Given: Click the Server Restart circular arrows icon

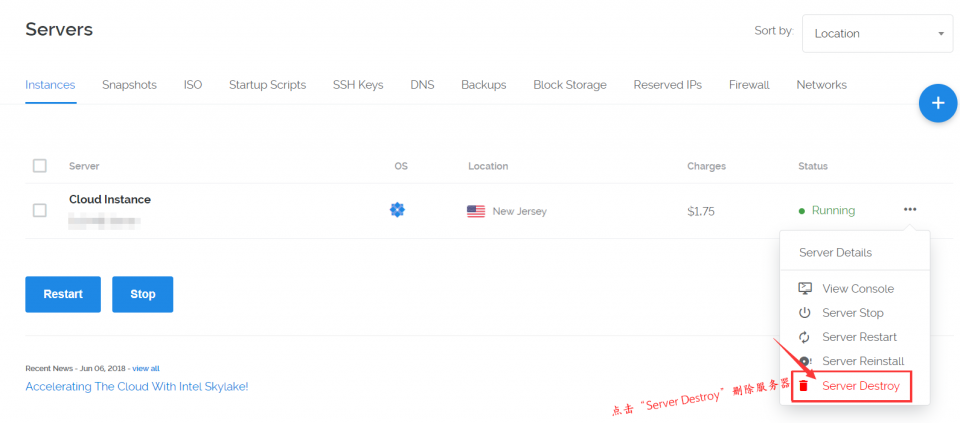Looking at the screenshot, I should [804, 337].
